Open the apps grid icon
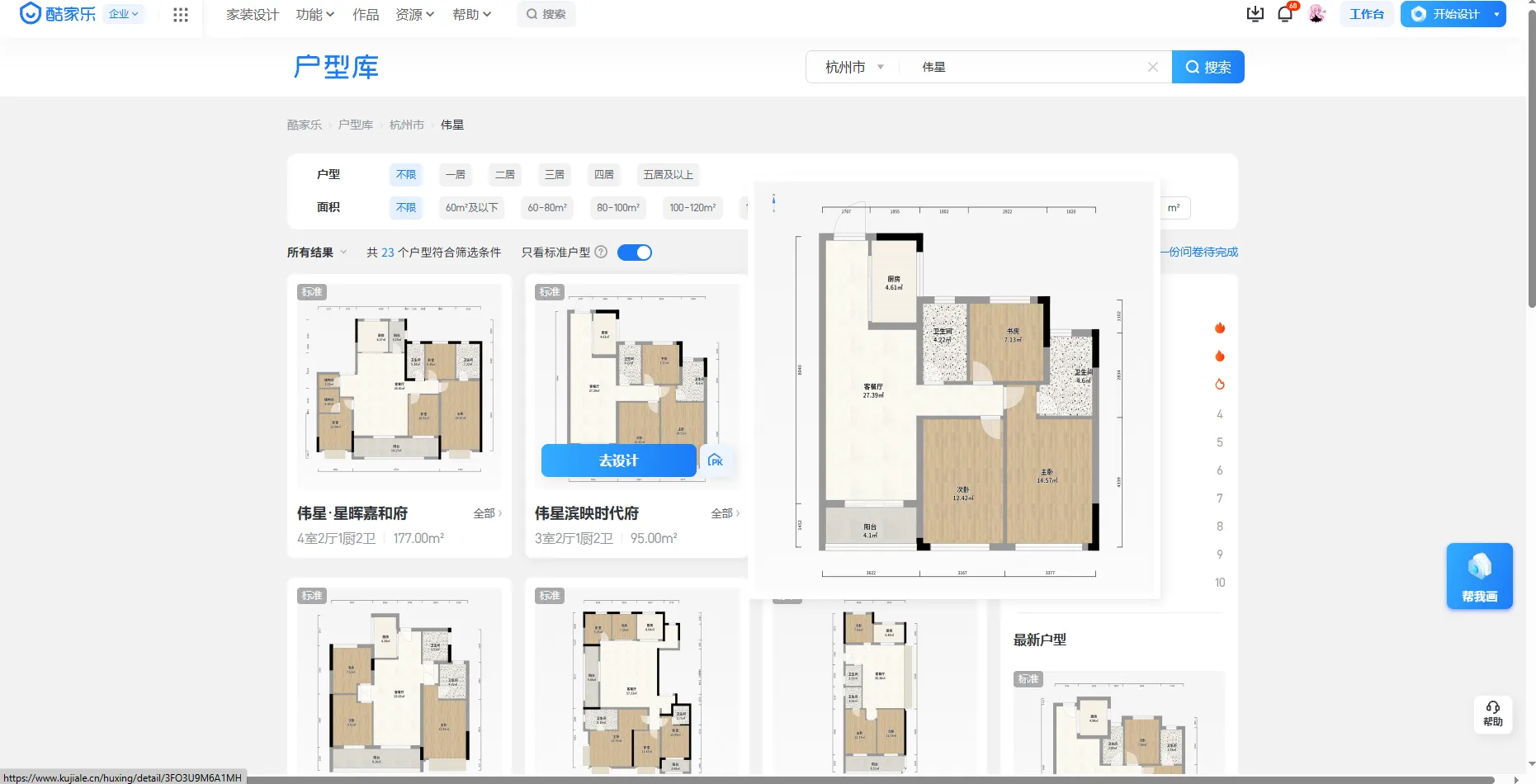This screenshot has height=784, width=1536. point(181,14)
